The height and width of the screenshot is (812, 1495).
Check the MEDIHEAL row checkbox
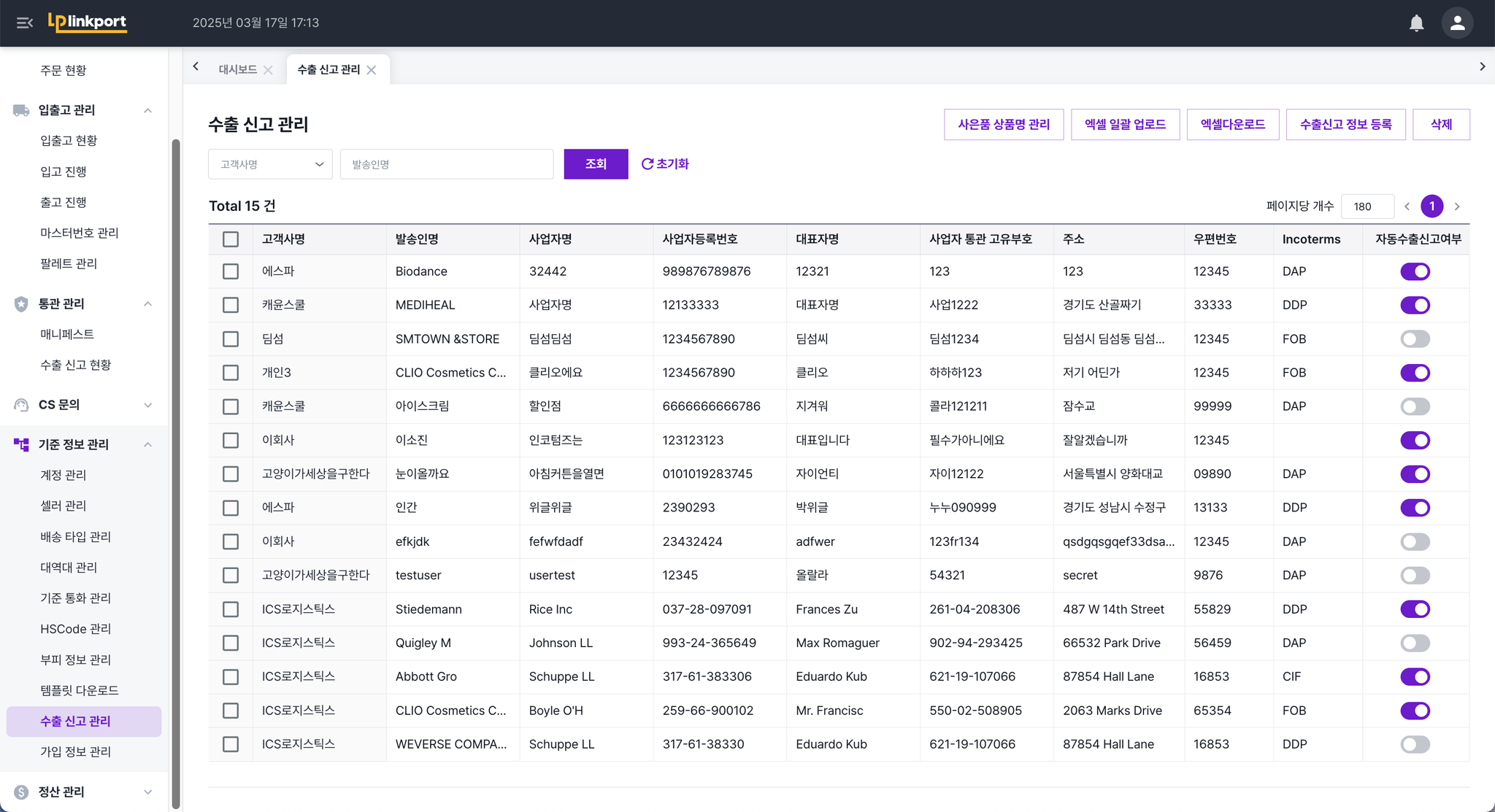(231, 305)
